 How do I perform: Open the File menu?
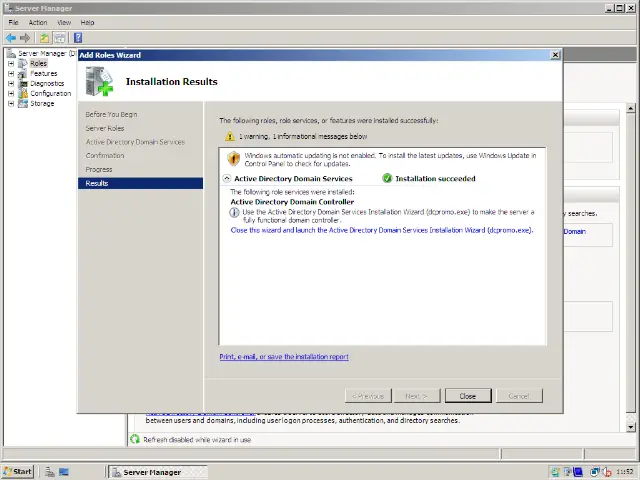pyautogui.click(x=13, y=22)
